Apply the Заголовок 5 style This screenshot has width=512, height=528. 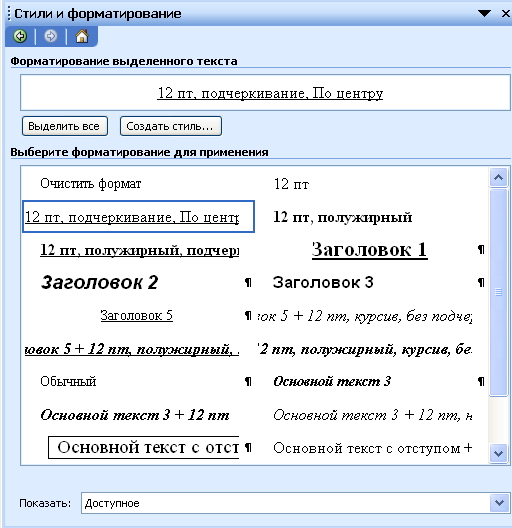coord(138,316)
